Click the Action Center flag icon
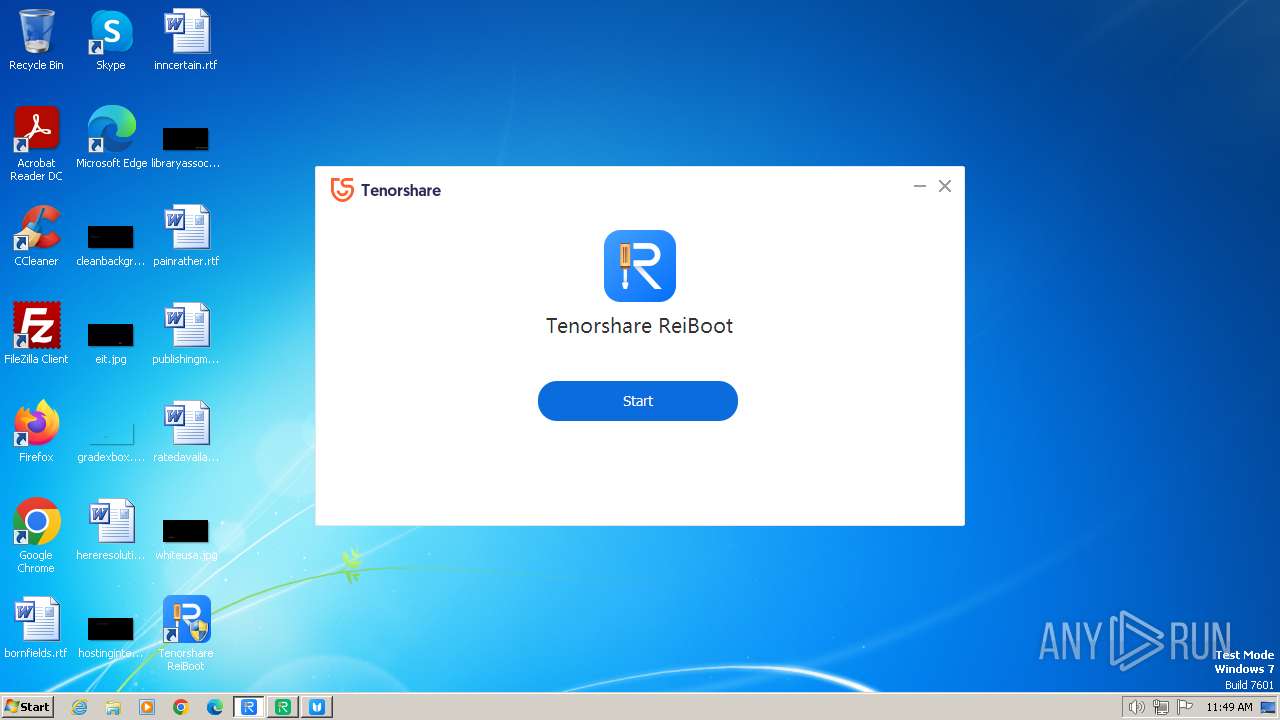The image size is (1280, 720). click(1185, 707)
